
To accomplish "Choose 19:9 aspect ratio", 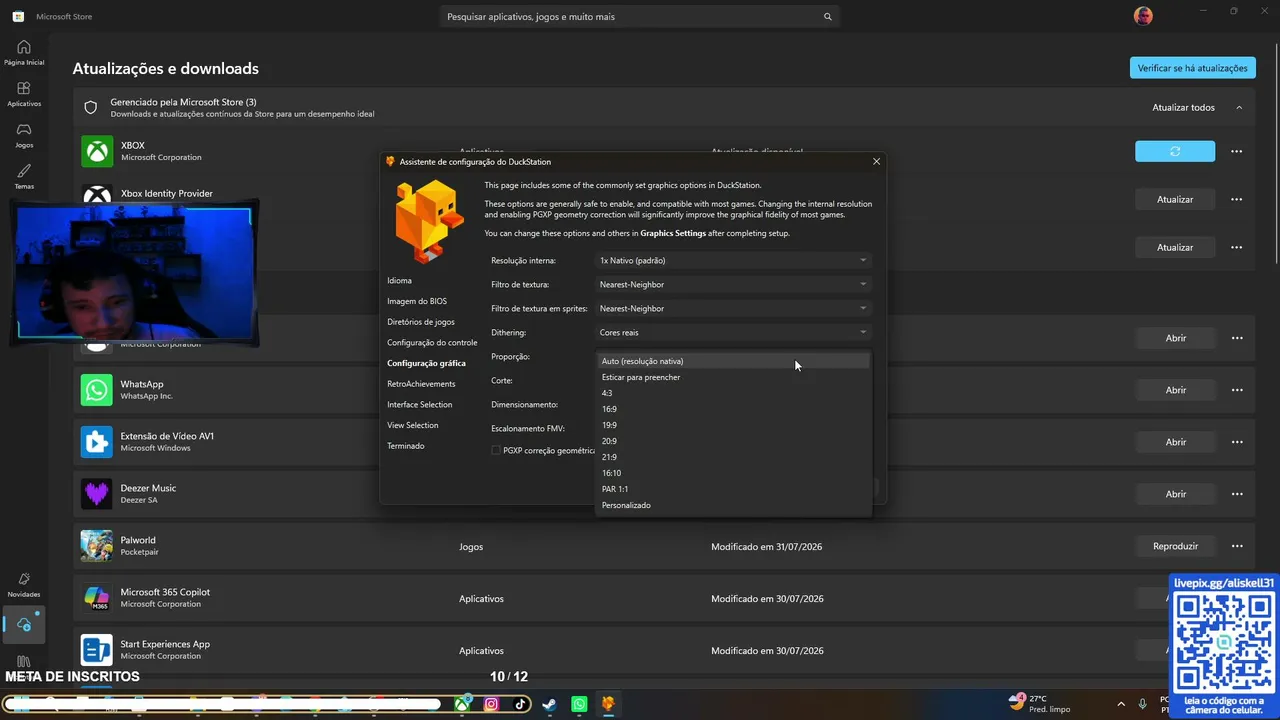I will tap(733, 425).
